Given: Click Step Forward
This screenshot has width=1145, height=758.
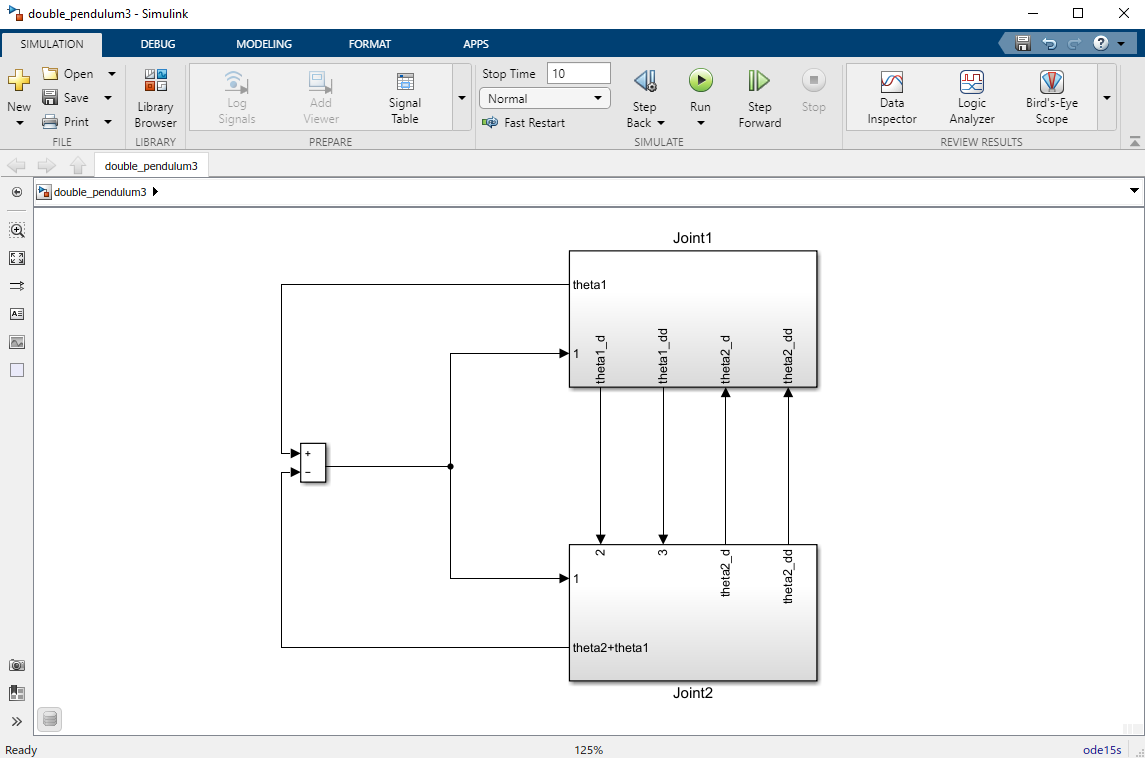Looking at the screenshot, I should point(759,99).
